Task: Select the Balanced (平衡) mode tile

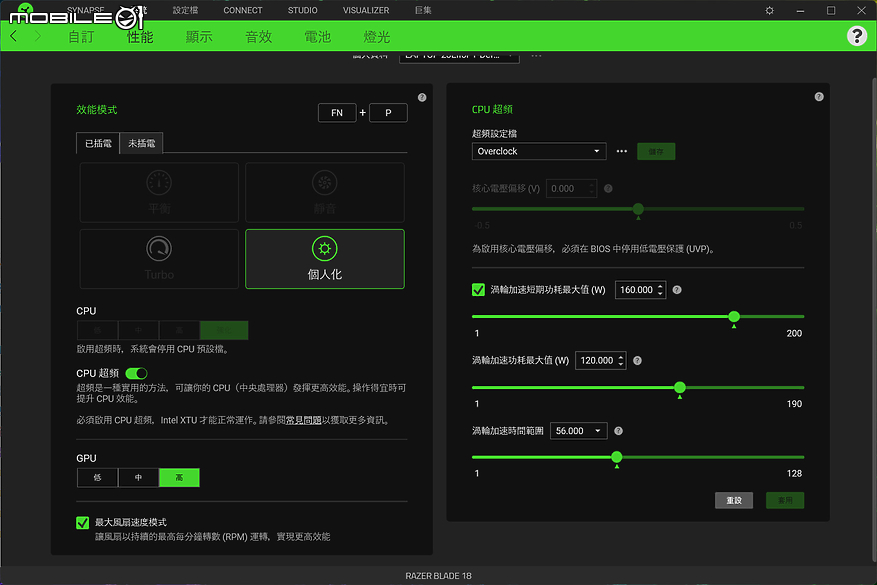Action: (x=159, y=192)
